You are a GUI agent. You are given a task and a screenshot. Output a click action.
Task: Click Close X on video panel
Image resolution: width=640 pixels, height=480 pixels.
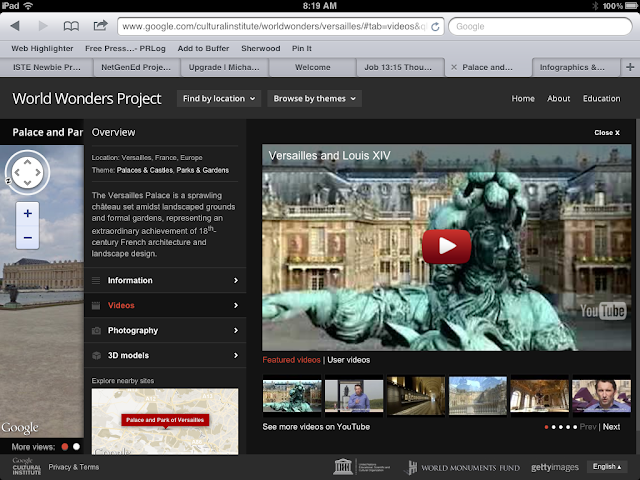607,133
